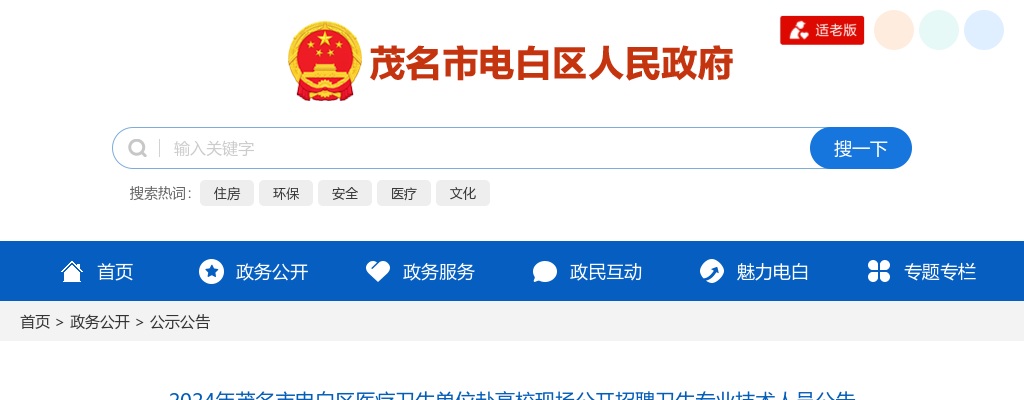Click the heart icon beside 政务服务
1024x400 pixels.
click(x=377, y=271)
